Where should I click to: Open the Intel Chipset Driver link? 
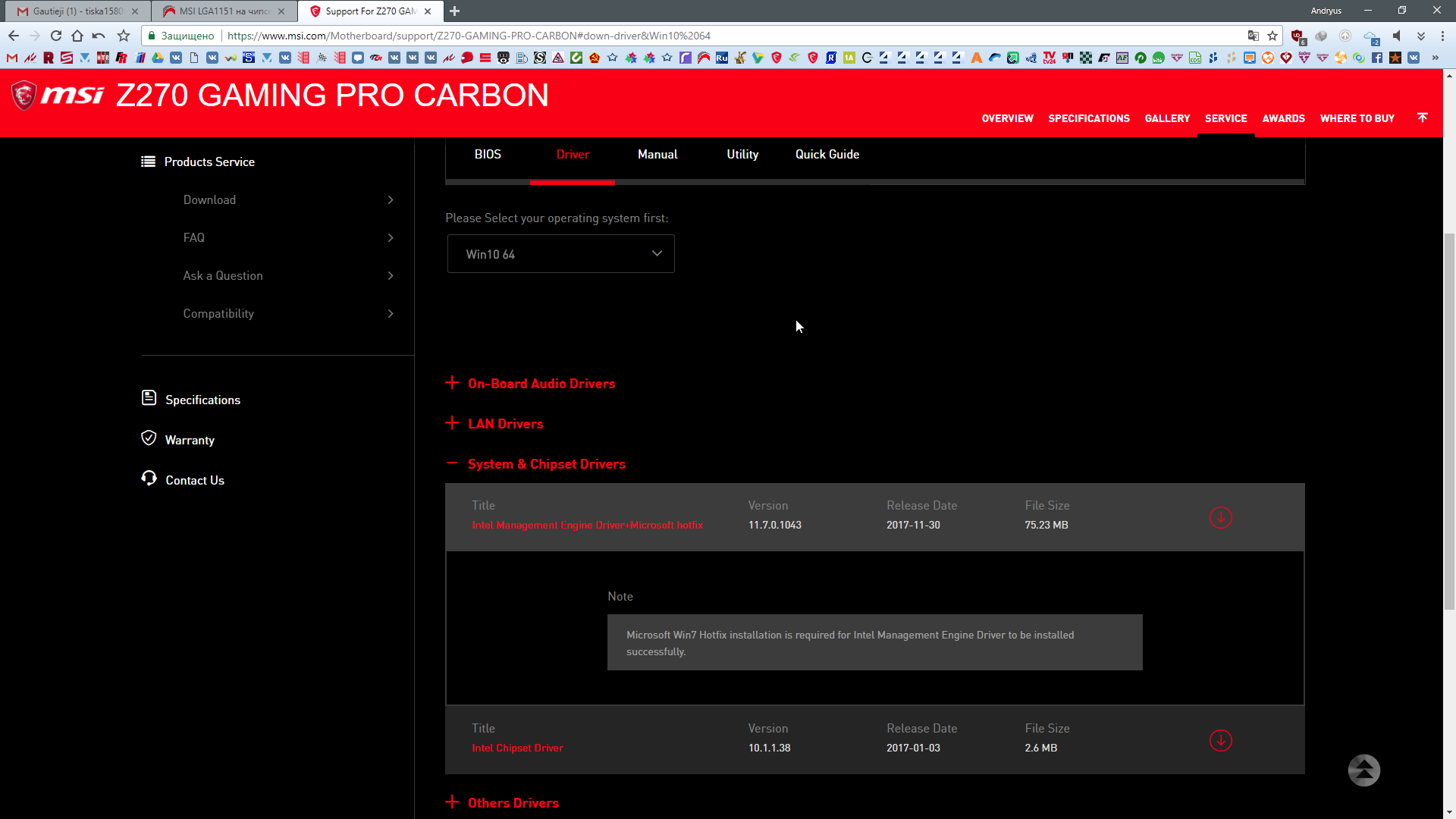point(517,748)
